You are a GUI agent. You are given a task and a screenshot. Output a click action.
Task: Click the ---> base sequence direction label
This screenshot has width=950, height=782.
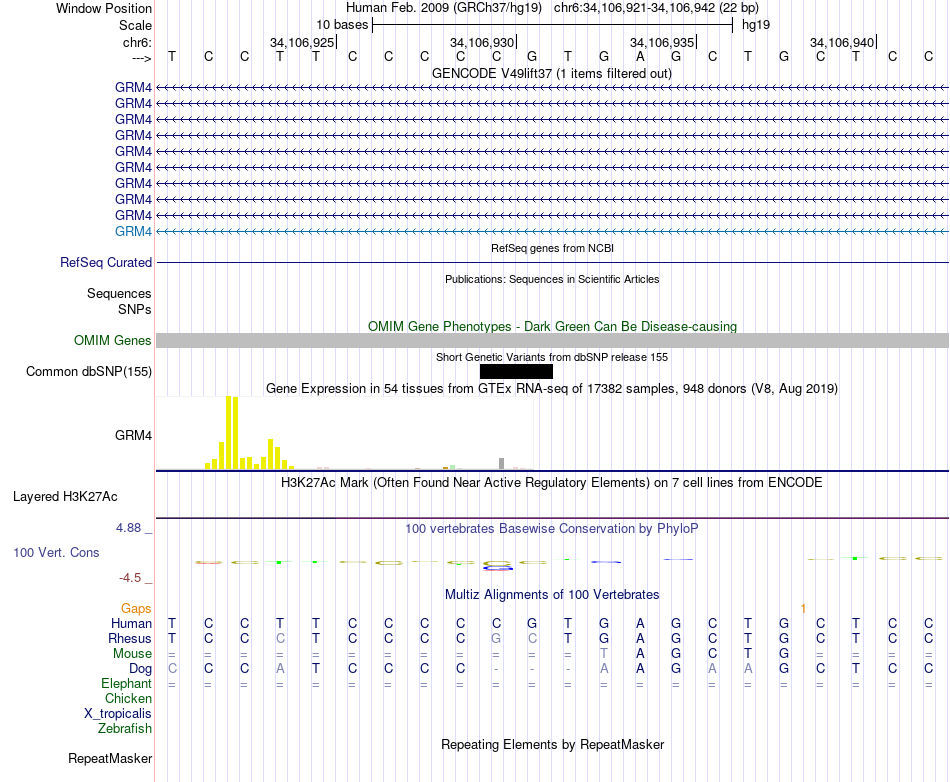point(141,58)
